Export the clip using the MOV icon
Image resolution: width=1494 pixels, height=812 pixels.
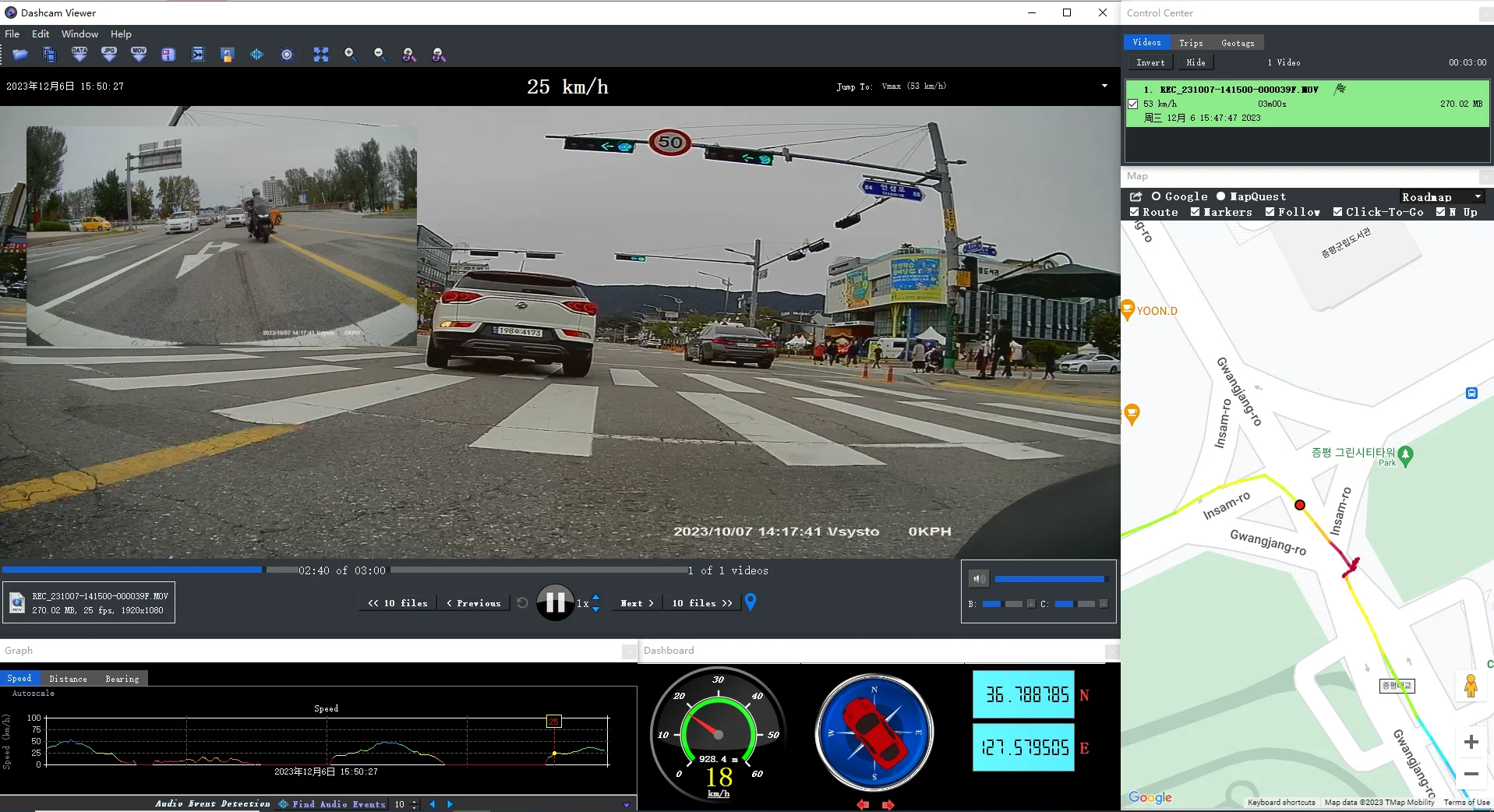[x=138, y=55]
